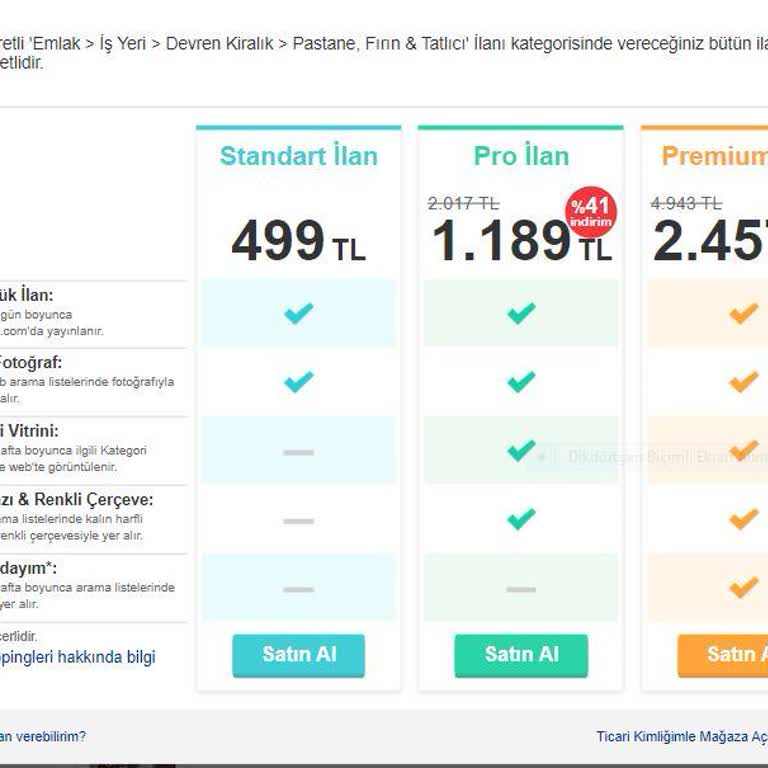Screen dimensions: 768x768
Task: Click the Pro İlan first-row green checkmark
Action: pyautogui.click(x=521, y=314)
